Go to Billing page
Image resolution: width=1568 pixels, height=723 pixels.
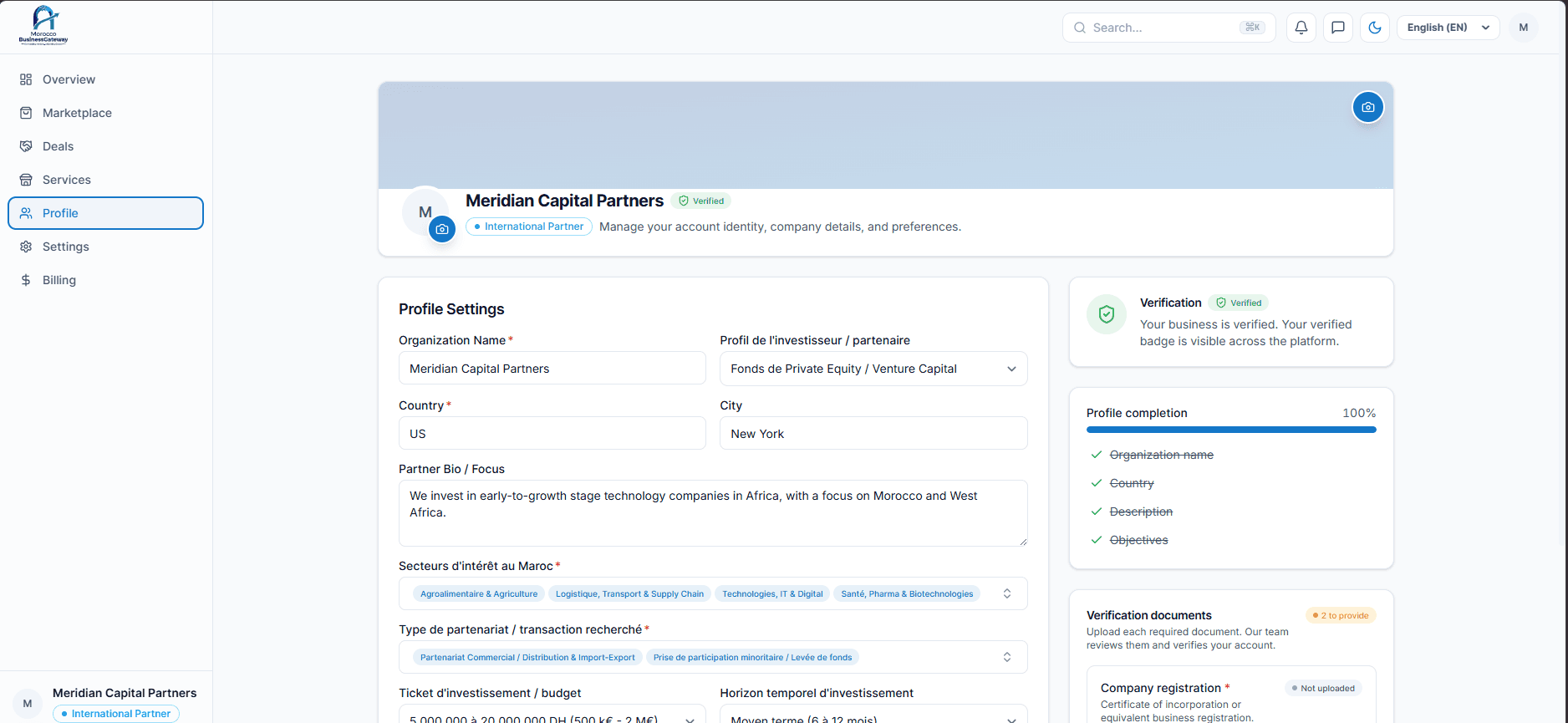(x=105, y=280)
